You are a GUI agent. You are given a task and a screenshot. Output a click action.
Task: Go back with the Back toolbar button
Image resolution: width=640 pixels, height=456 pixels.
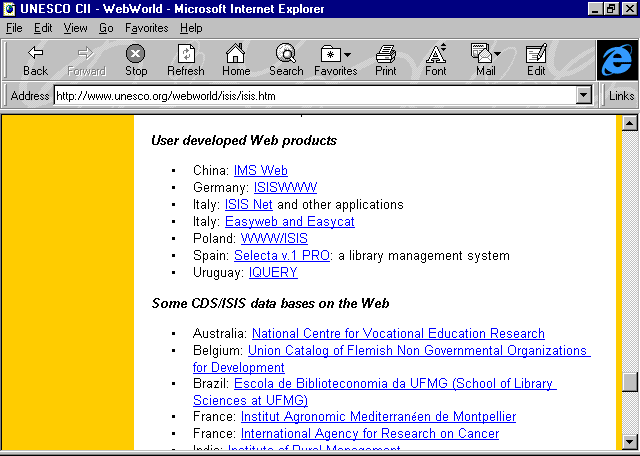point(36,60)
